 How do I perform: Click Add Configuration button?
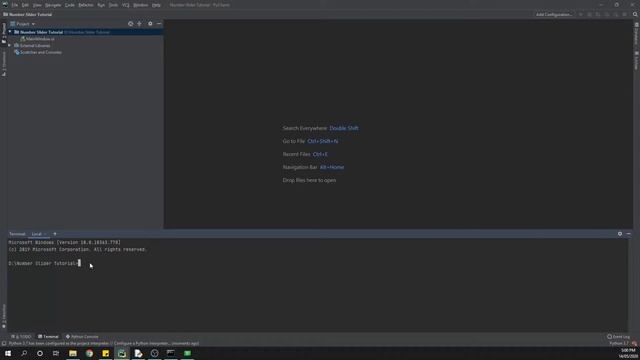coord(554,14)
